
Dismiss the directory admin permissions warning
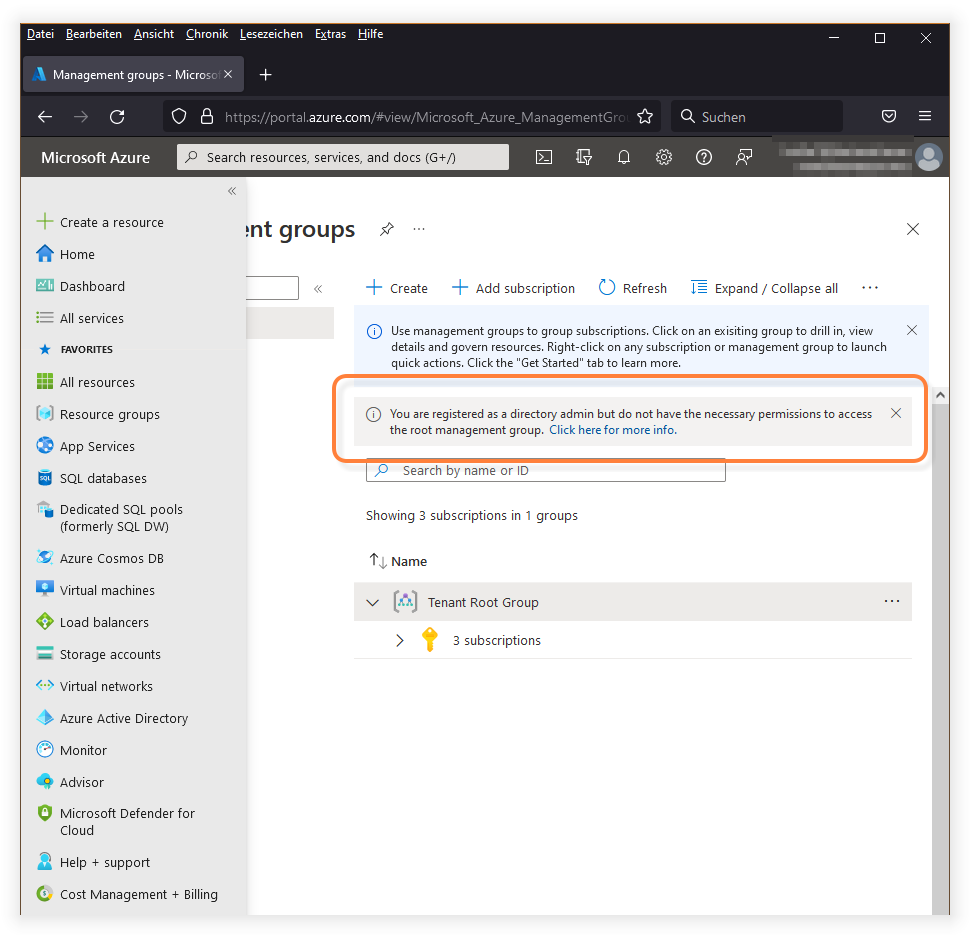(896, 413)
